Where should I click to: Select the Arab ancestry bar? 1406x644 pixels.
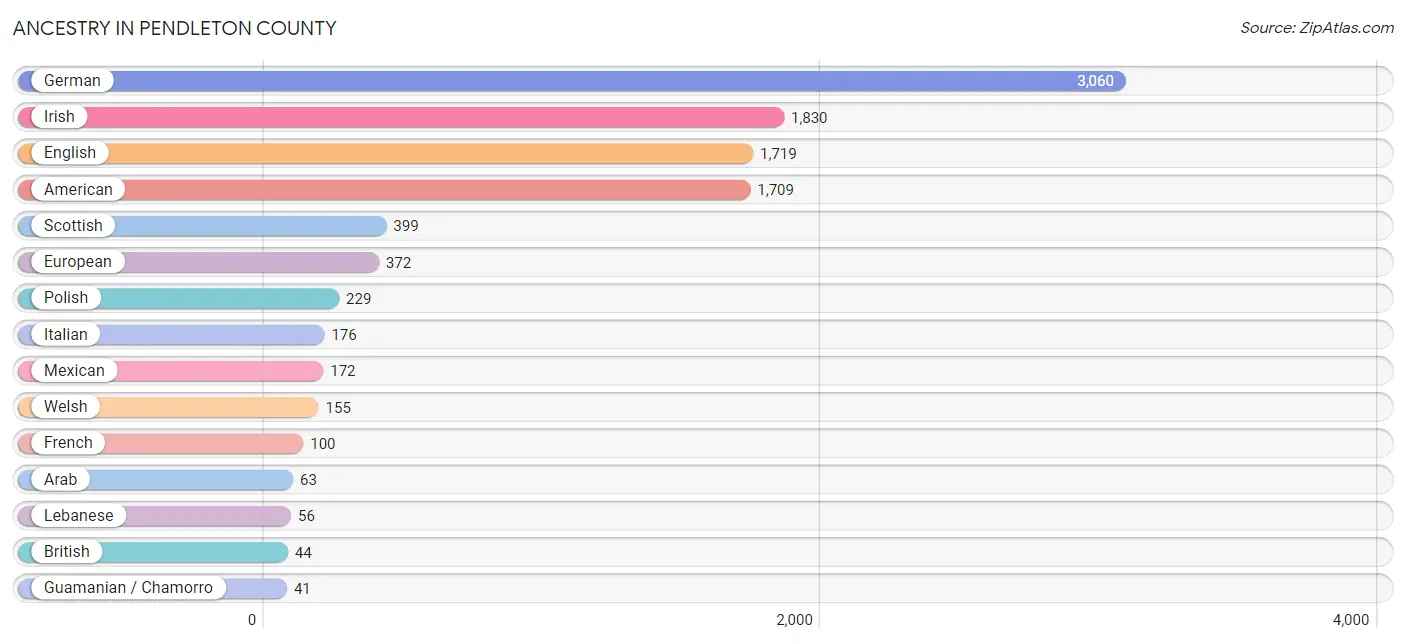click(x=155, y=479)
